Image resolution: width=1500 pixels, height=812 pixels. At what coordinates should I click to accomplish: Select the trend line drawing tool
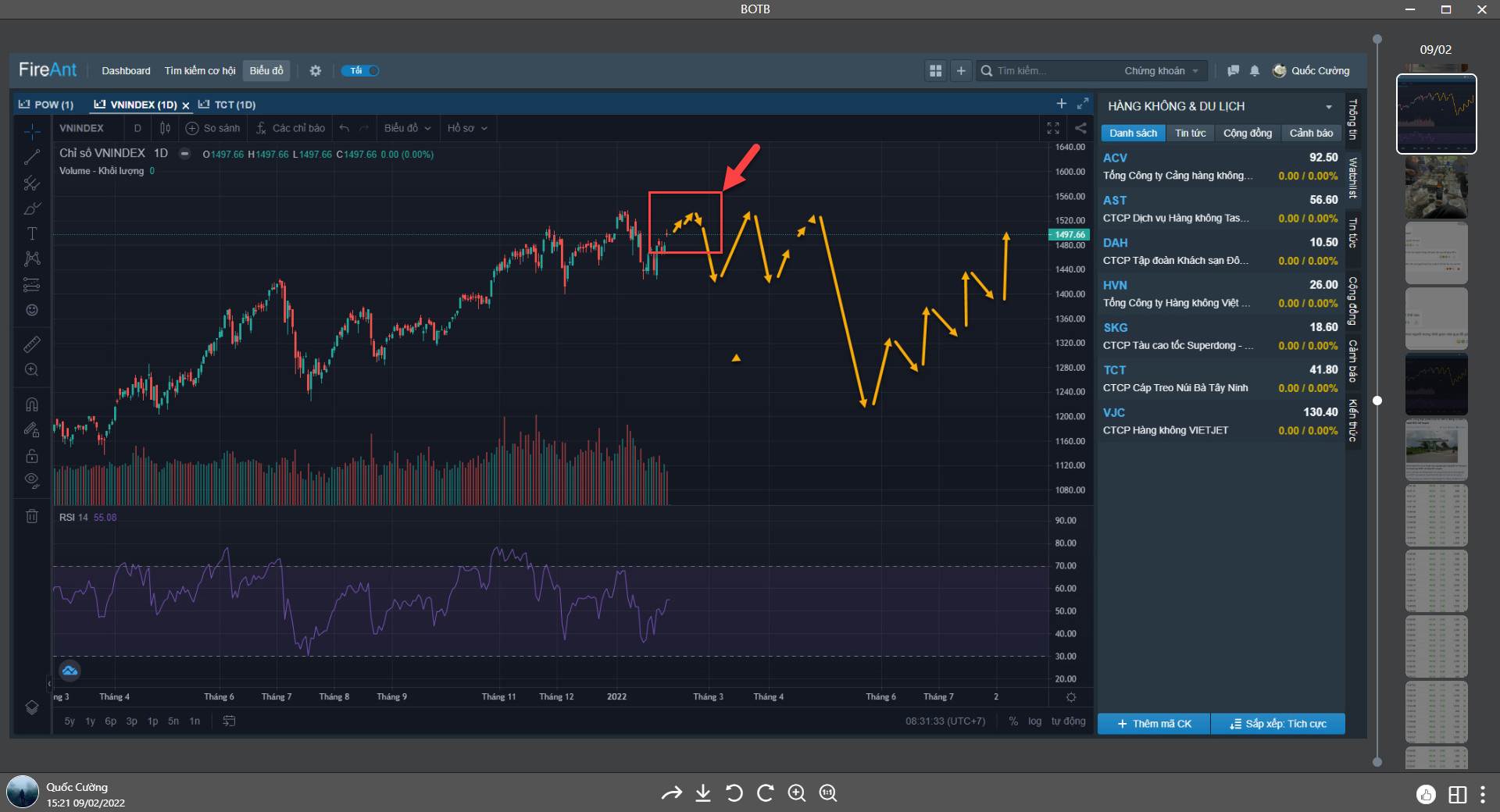[31, 158]
